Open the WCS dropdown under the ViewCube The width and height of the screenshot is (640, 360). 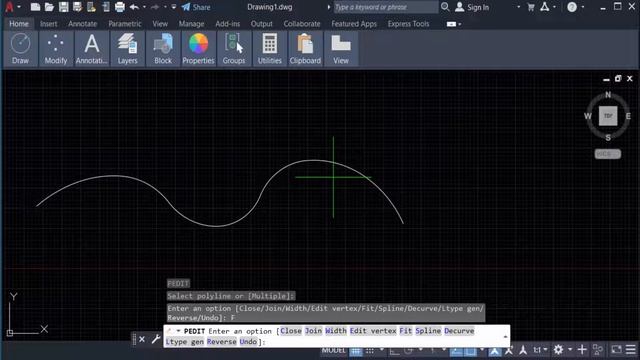(608, 154)
